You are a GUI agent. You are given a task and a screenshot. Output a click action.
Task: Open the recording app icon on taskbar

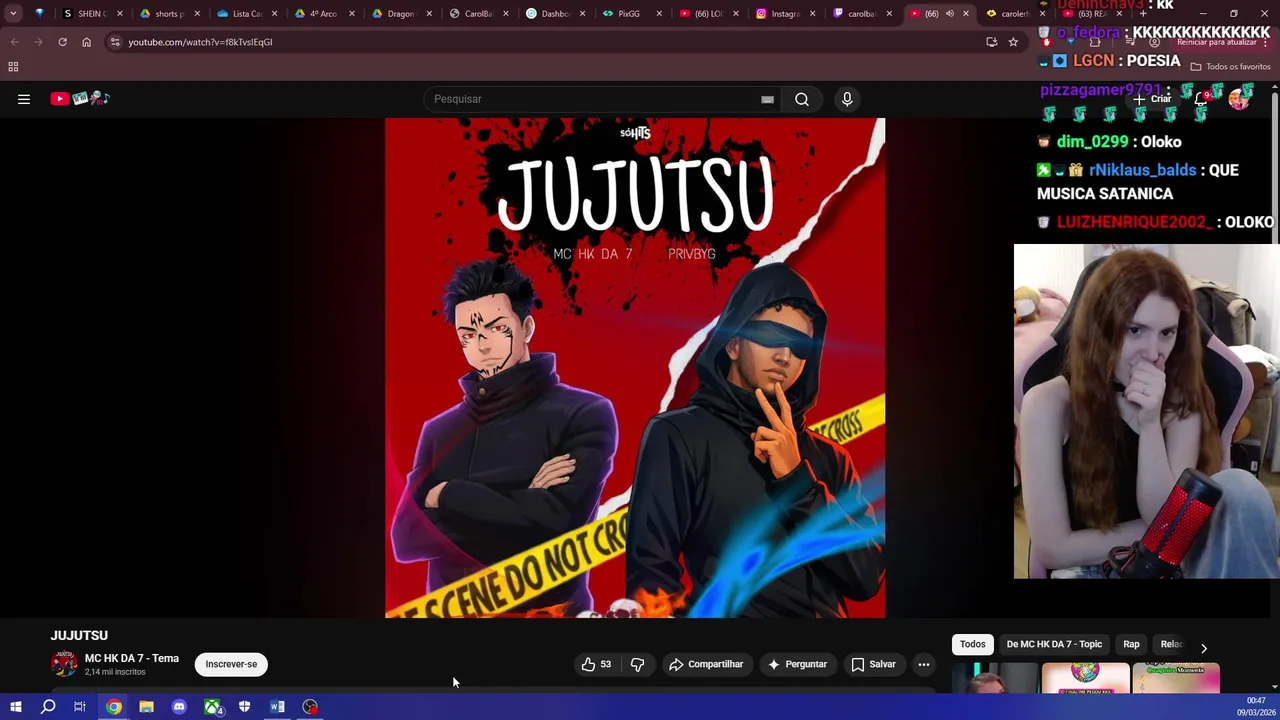(x=310, y=707)
